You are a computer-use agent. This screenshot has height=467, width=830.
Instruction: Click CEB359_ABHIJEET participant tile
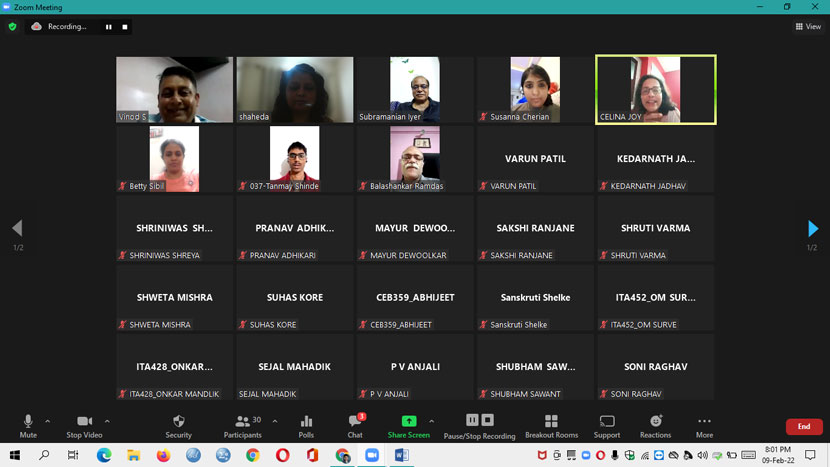tap(415, 298)
